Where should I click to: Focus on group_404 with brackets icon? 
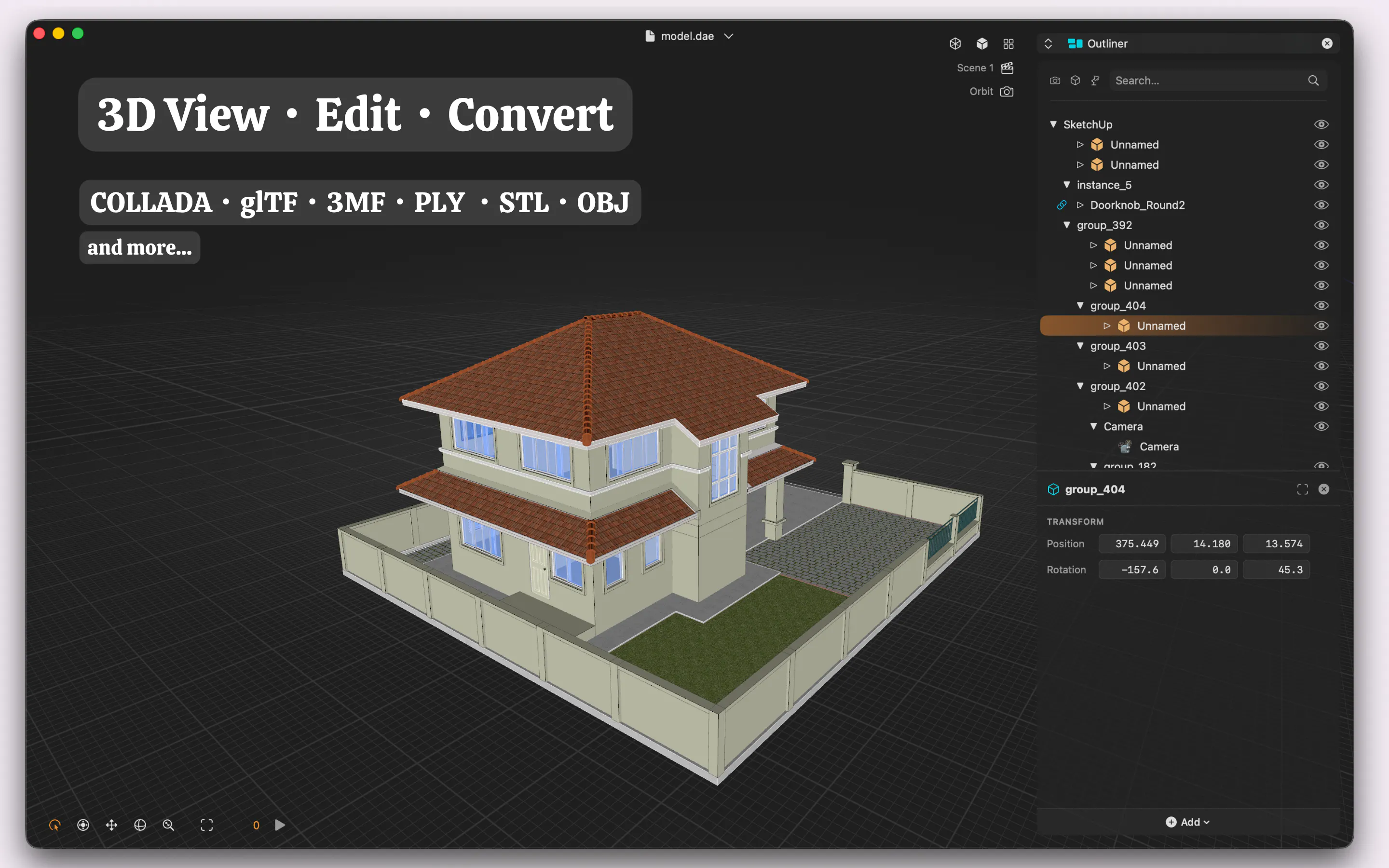click(1302, 489)
